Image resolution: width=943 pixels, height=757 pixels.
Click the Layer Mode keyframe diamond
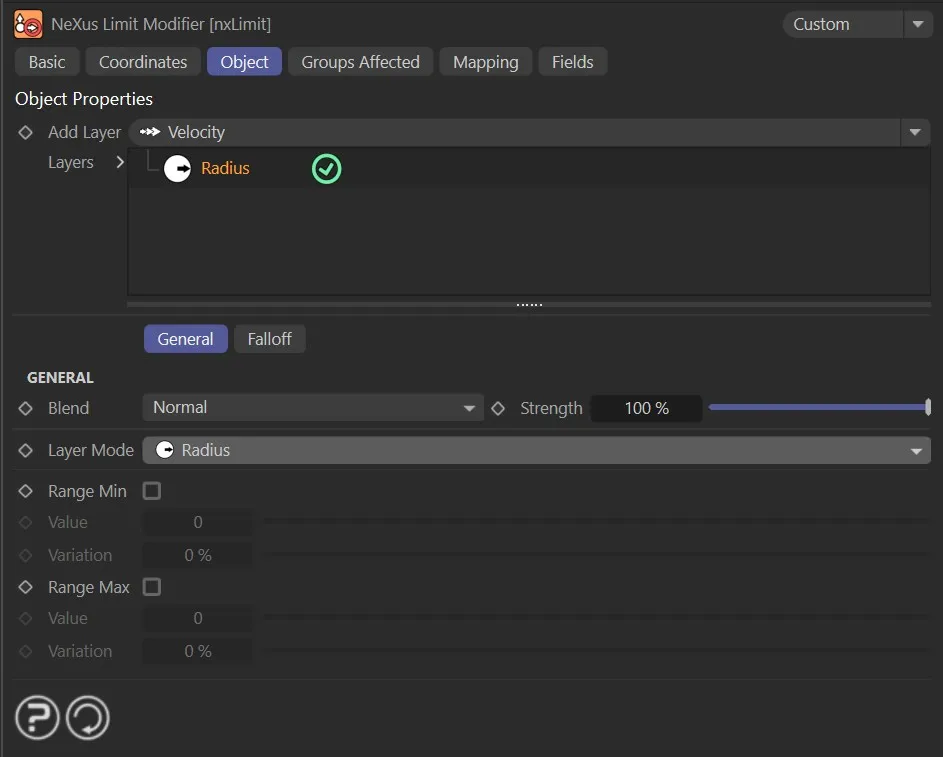click(x=26, y=450)
